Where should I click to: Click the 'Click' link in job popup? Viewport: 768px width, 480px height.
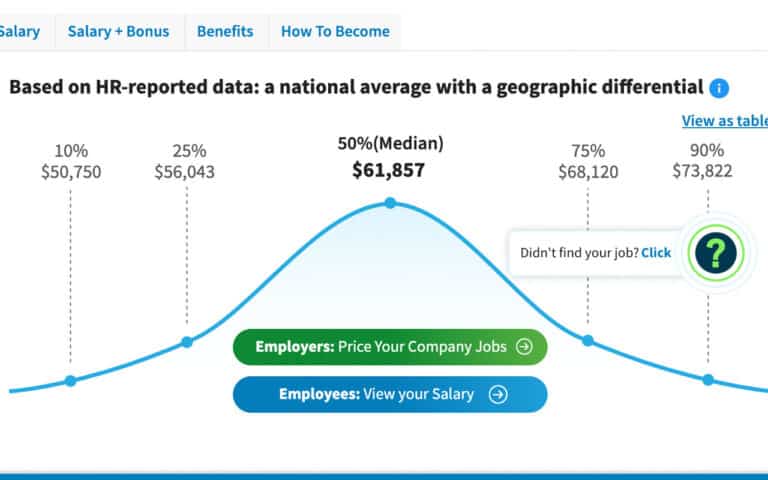pos(656,253)
